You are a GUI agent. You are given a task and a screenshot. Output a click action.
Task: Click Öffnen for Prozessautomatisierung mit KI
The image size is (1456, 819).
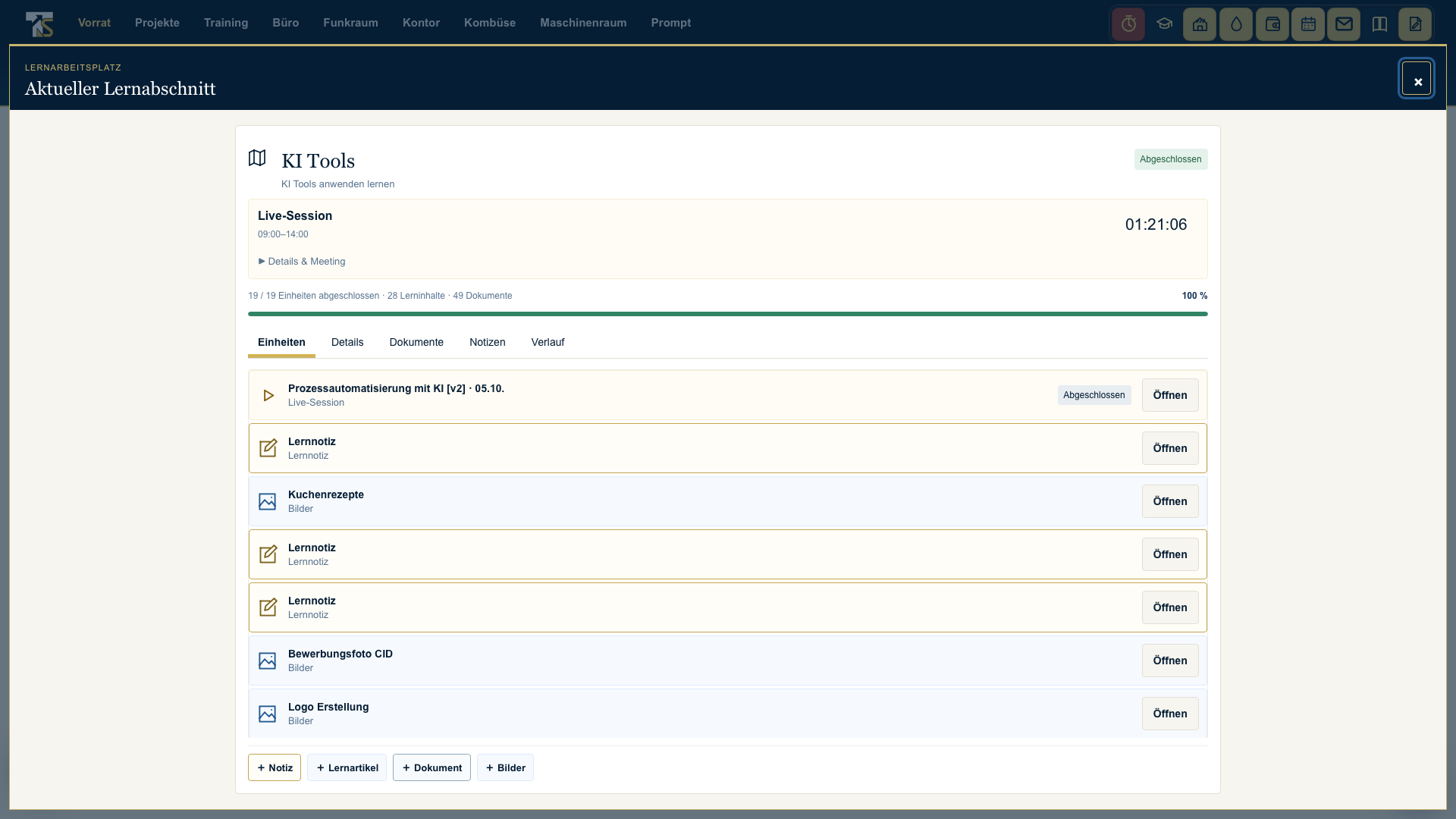[1170, 395]
